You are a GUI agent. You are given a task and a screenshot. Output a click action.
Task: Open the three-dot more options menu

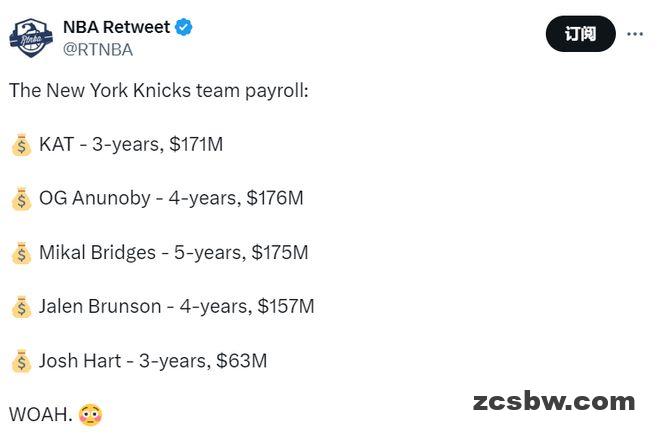coord(634,34)
